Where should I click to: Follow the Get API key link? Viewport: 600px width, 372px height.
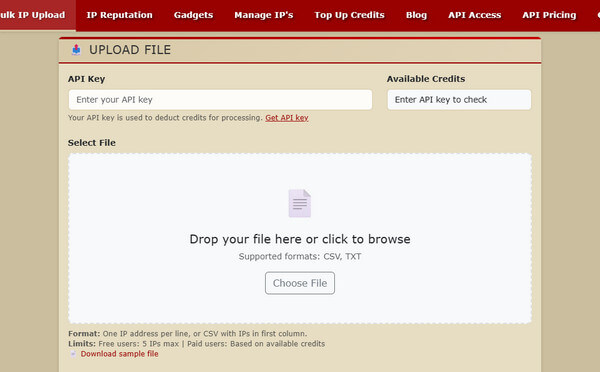pyautogui.click(x=287, y=118)
